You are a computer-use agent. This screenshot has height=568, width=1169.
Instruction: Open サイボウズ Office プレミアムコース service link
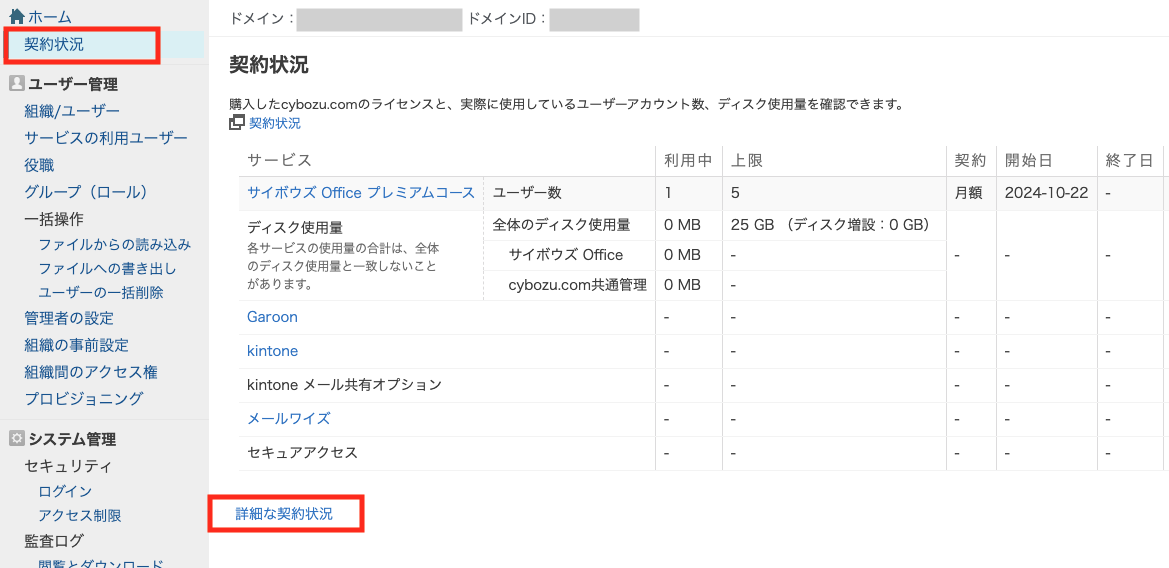pos(361,193)
